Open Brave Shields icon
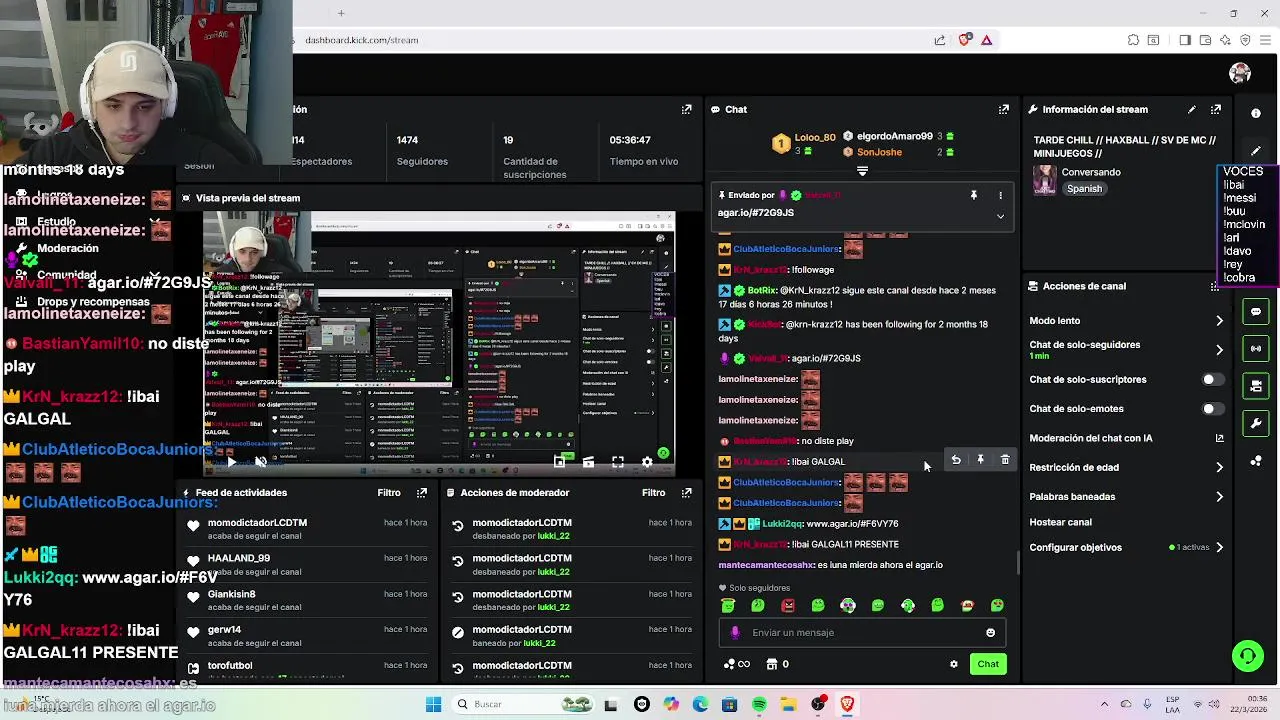 point(964,40)
